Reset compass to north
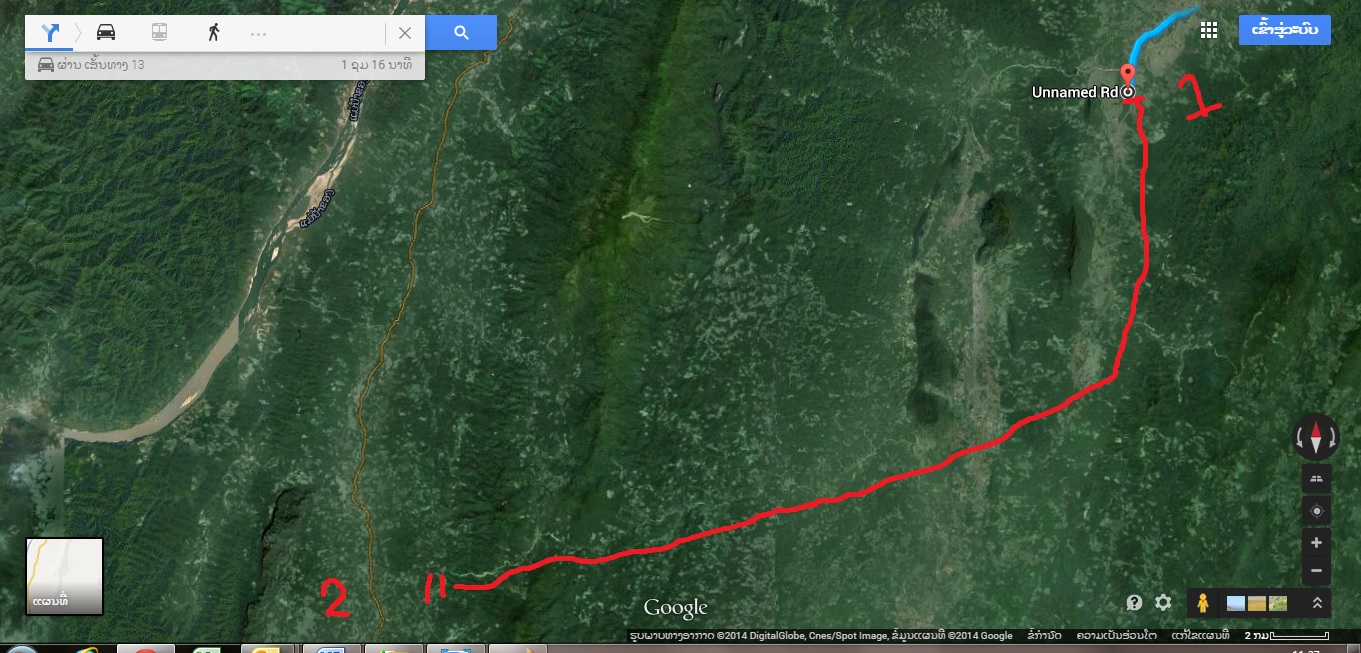1361x653 pixels. tap(1316, 437)
